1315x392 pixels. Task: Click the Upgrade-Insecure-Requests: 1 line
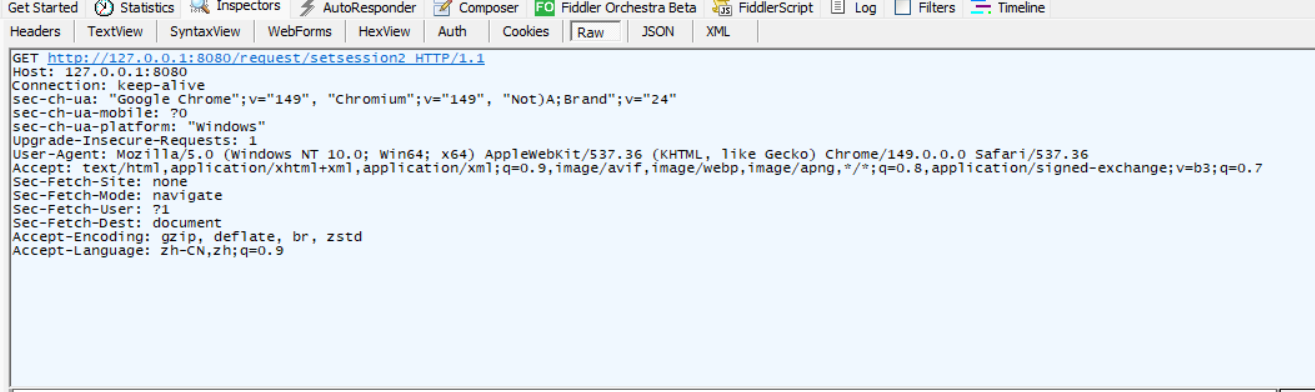pyautogui.click(x=134, y=141)
